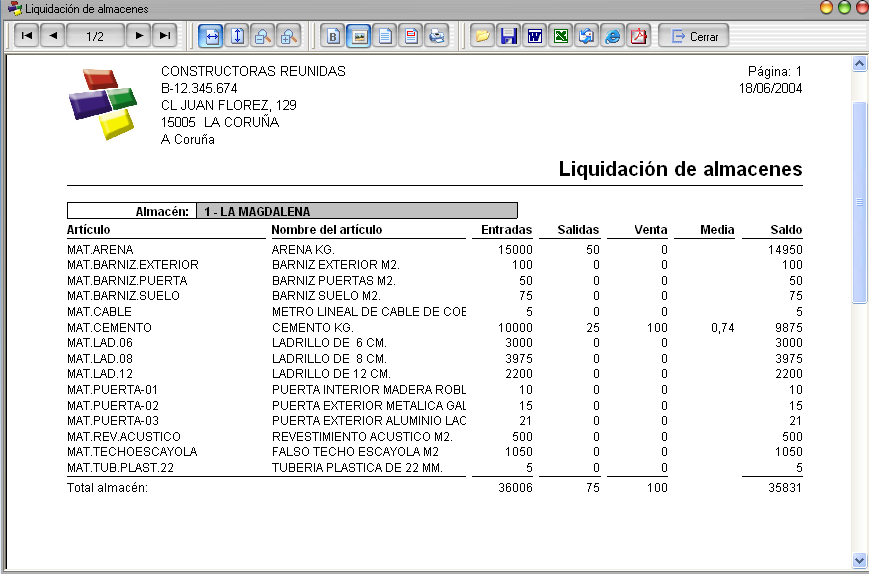Screen dimensions: 869x574
Task: Close the preview with the Cerrar button
Action: [693, 36]
